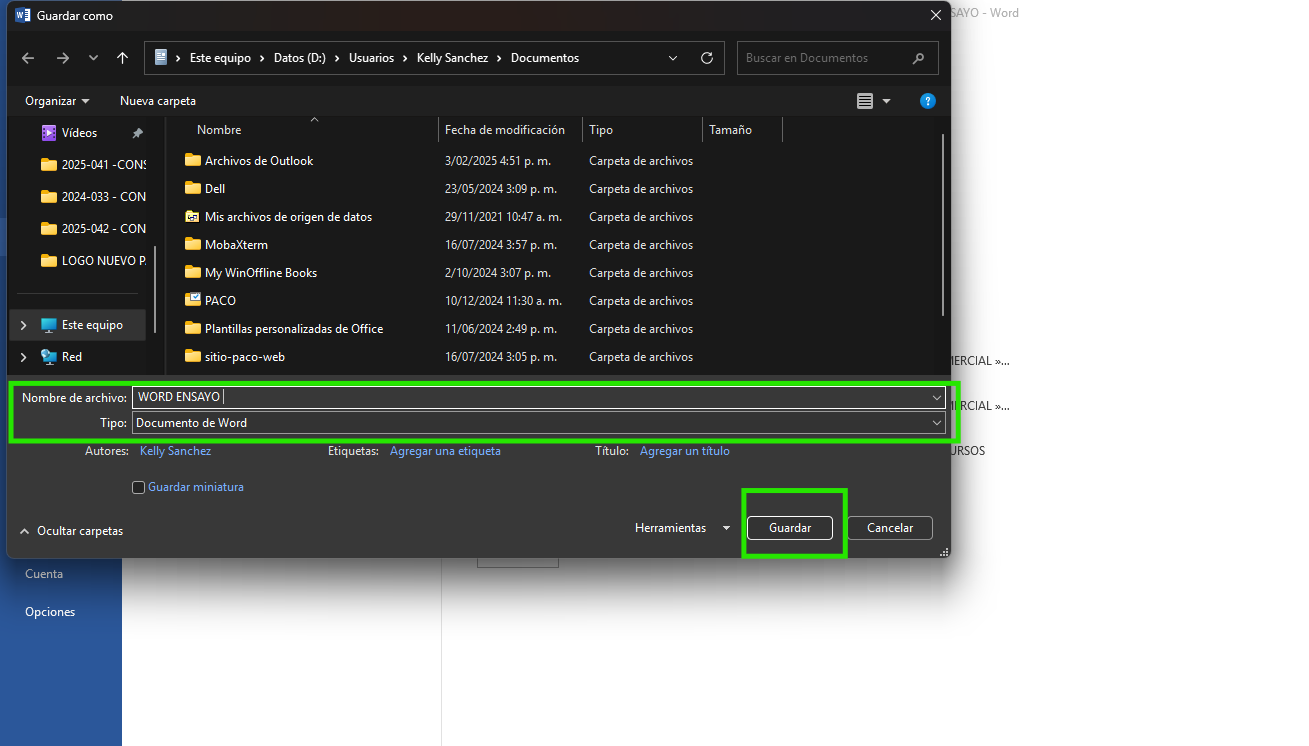This screenshot has height=746, width=1309.
Task: Open the 2024-033 - CON folder shortcut
Action: click(x=92, y=197)
